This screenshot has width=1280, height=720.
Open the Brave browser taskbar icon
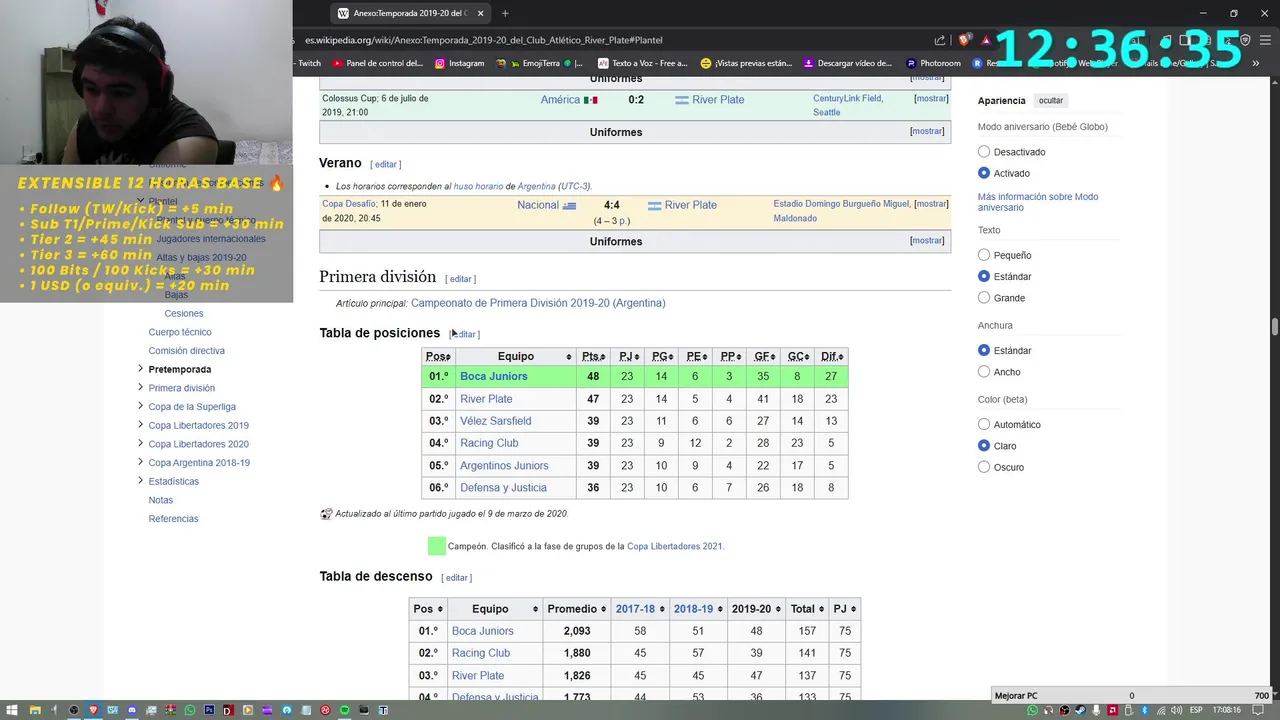tap(93, 710)
